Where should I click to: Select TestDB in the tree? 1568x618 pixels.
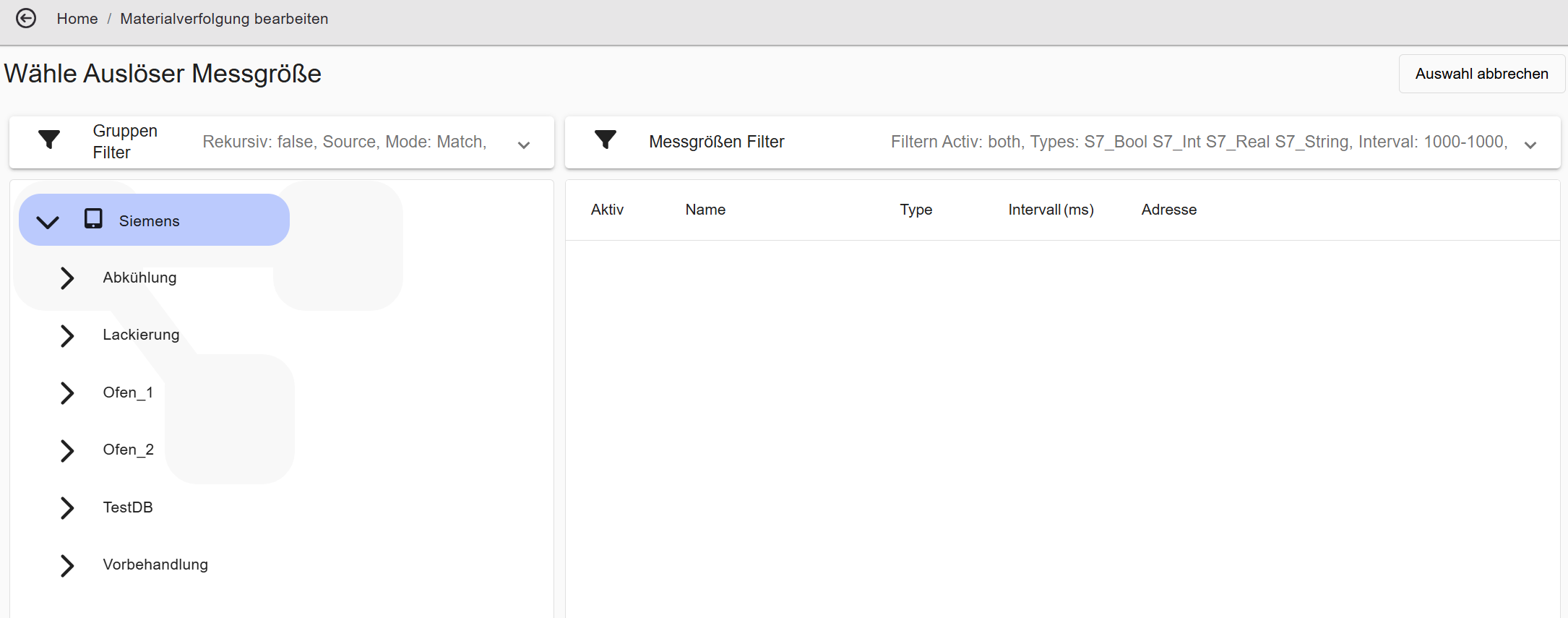coord(128,507)
